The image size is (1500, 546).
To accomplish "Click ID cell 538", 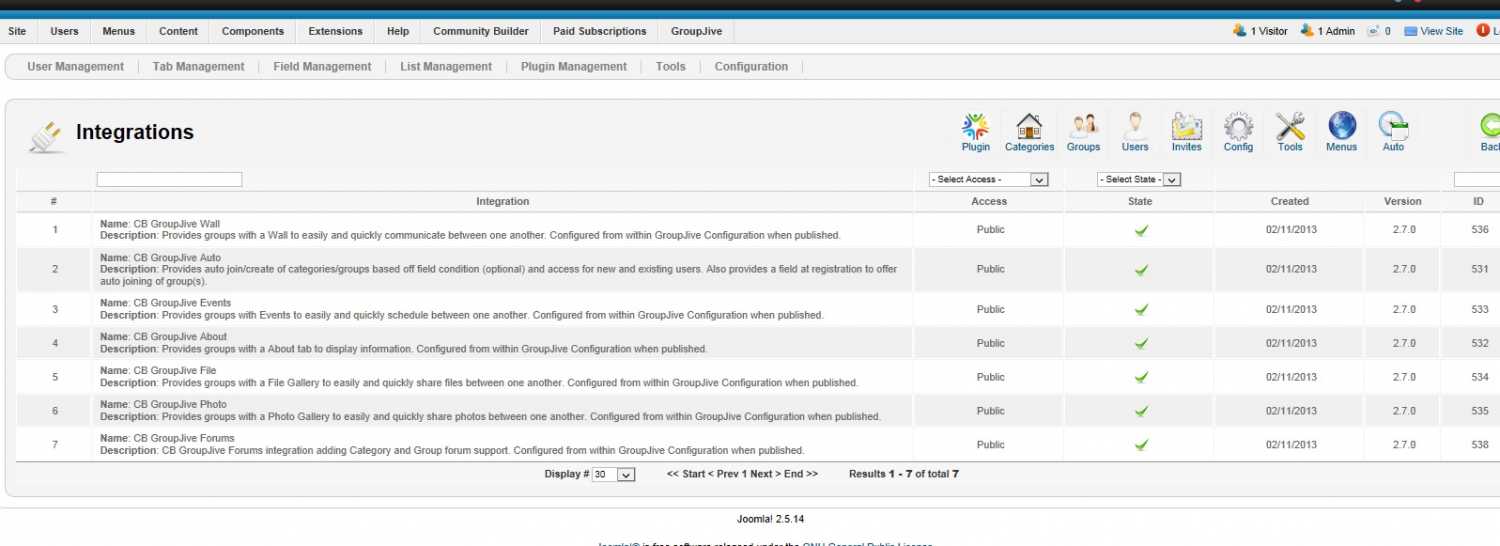I will [1480, 445].
